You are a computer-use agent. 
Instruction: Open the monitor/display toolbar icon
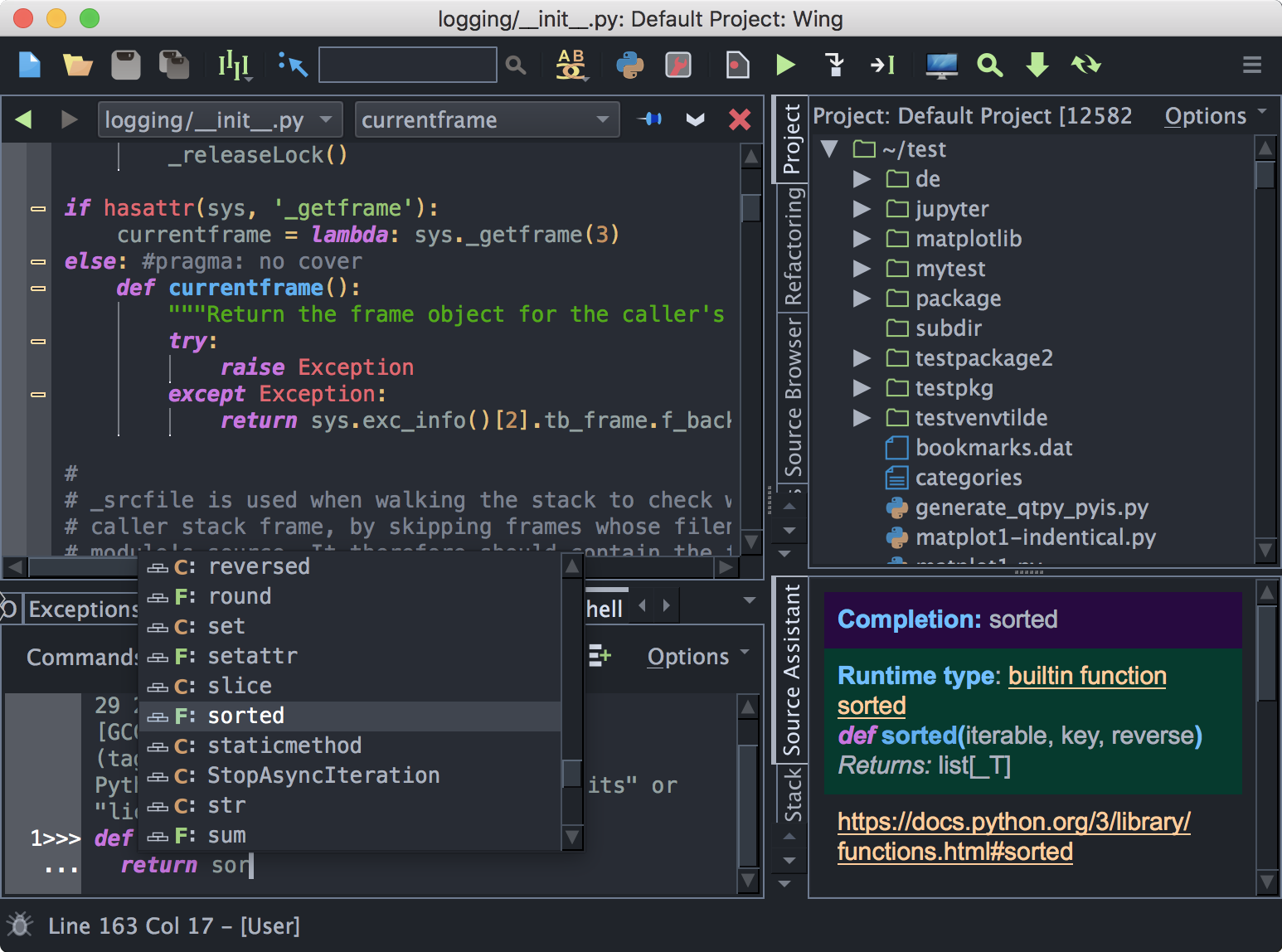click(x=941, y=65)
